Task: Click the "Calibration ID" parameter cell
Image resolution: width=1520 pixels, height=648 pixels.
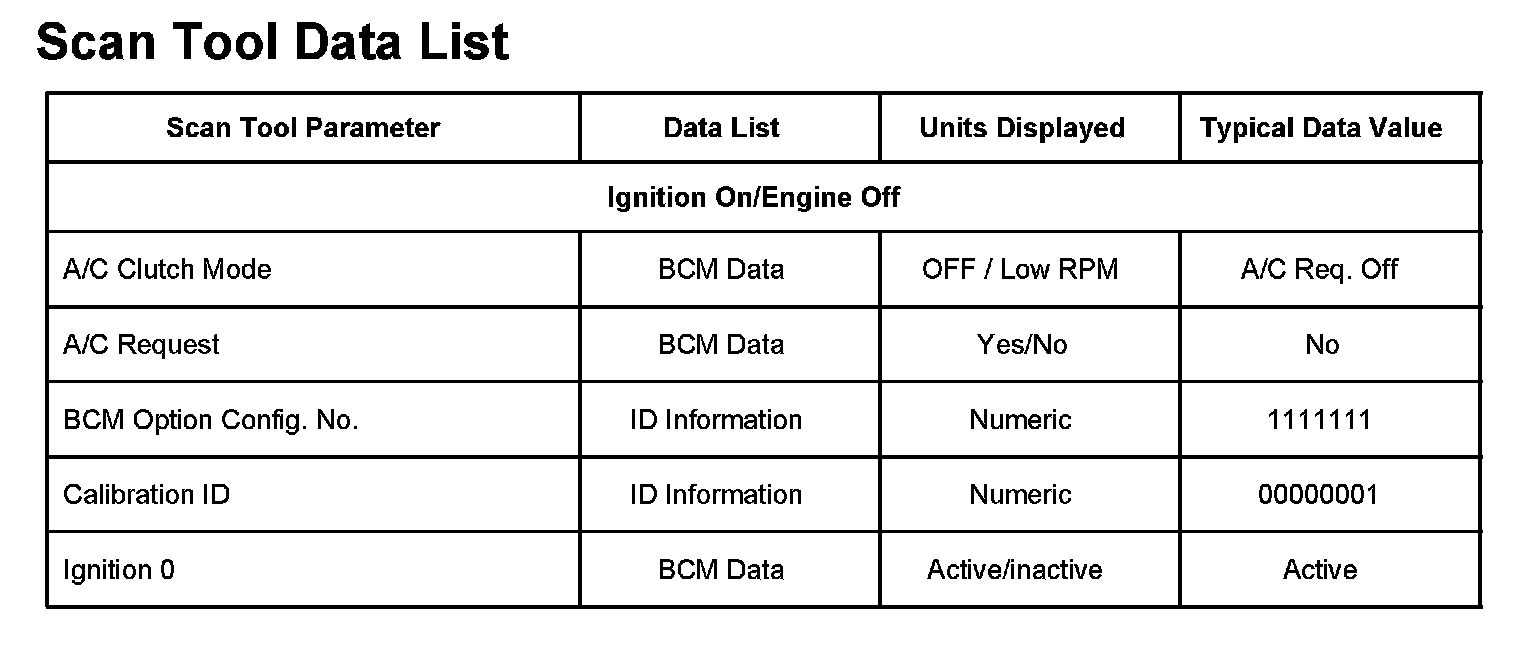Action: pos(146,495)
